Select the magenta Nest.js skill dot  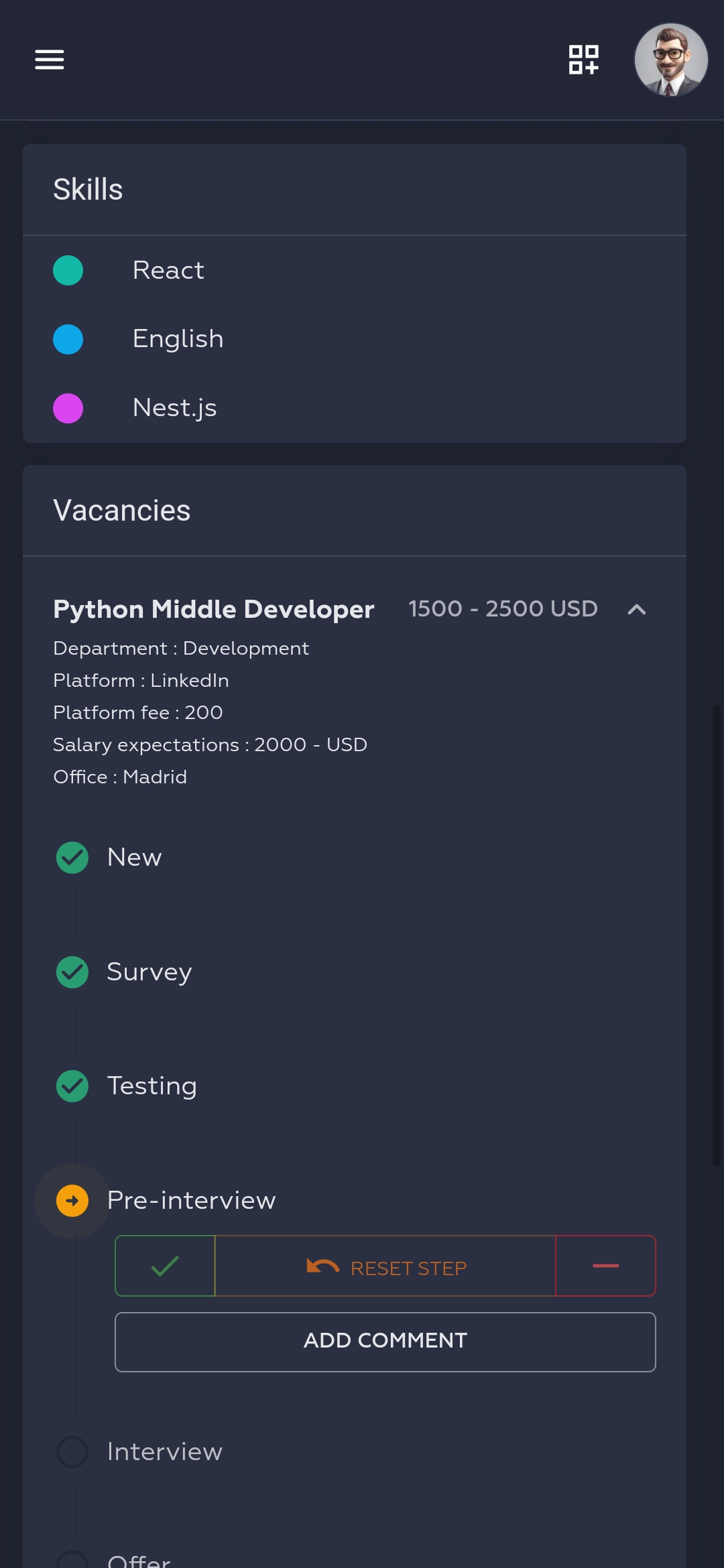point(68,408)
